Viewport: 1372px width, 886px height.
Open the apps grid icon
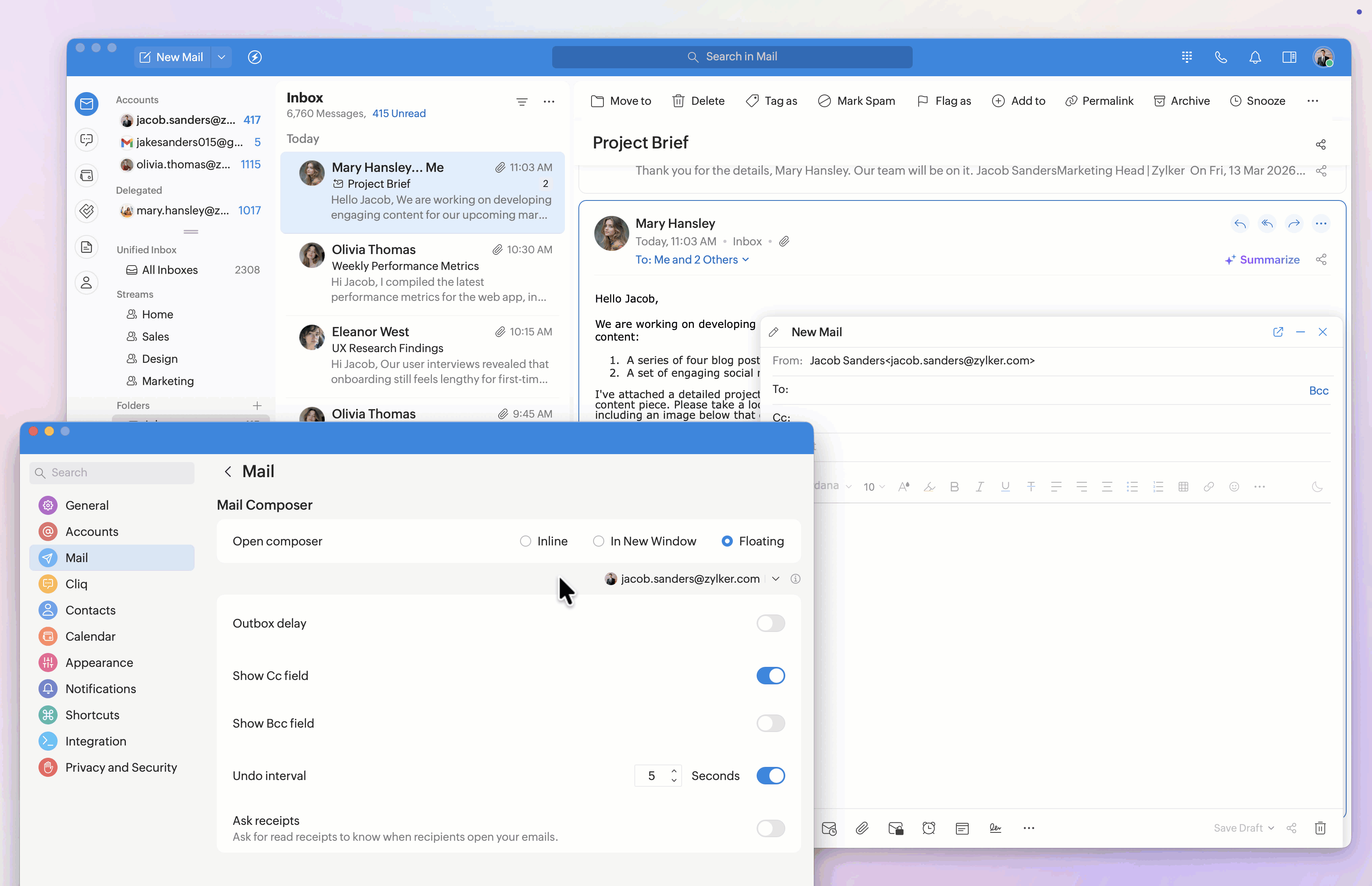[1187, 57]
